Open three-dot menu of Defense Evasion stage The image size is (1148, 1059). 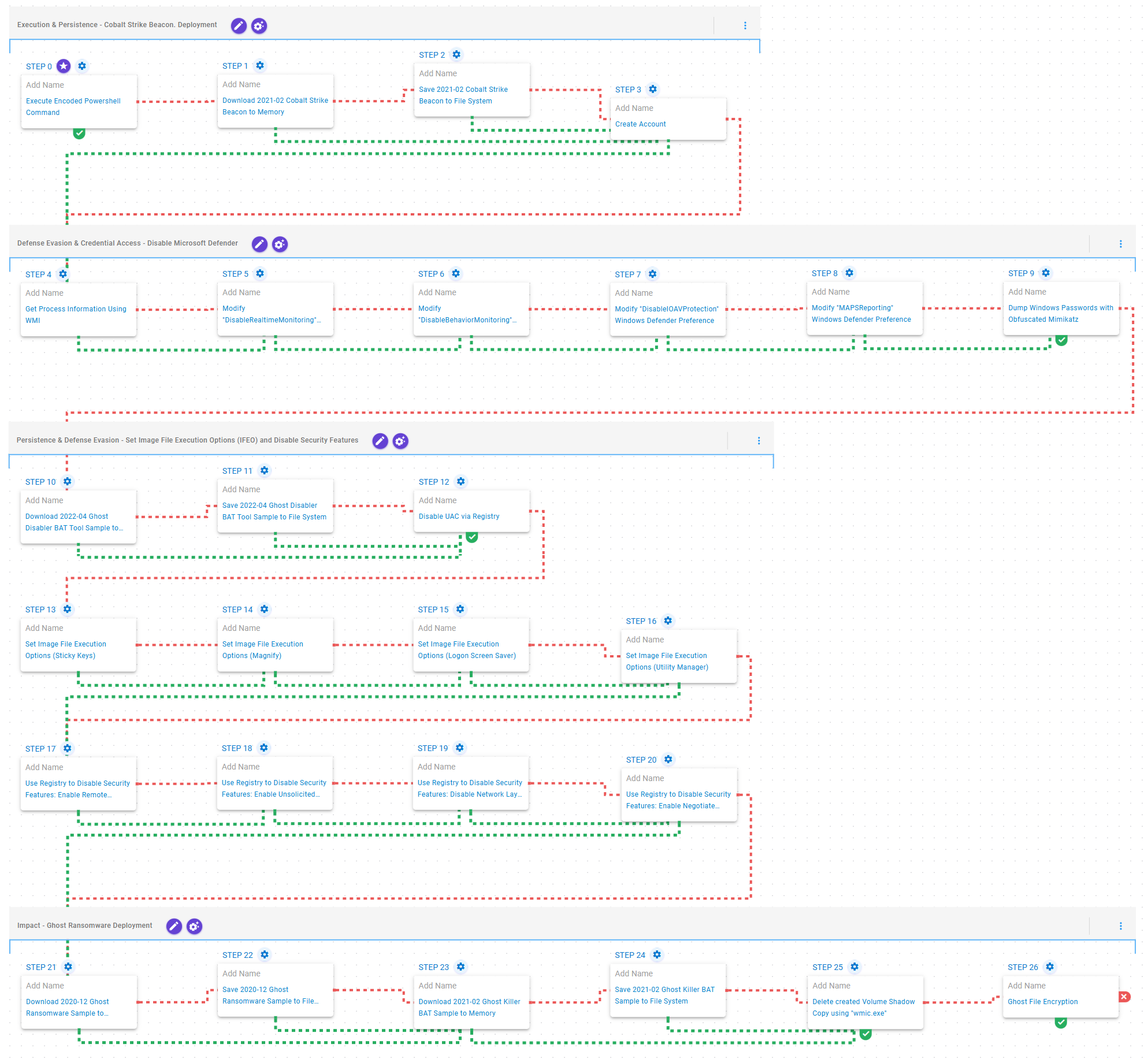[1120, 244]
